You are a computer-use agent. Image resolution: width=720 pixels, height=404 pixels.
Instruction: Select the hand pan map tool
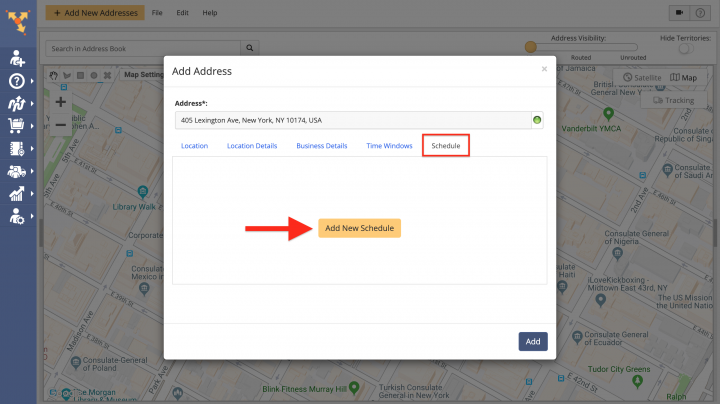point(54,75)
